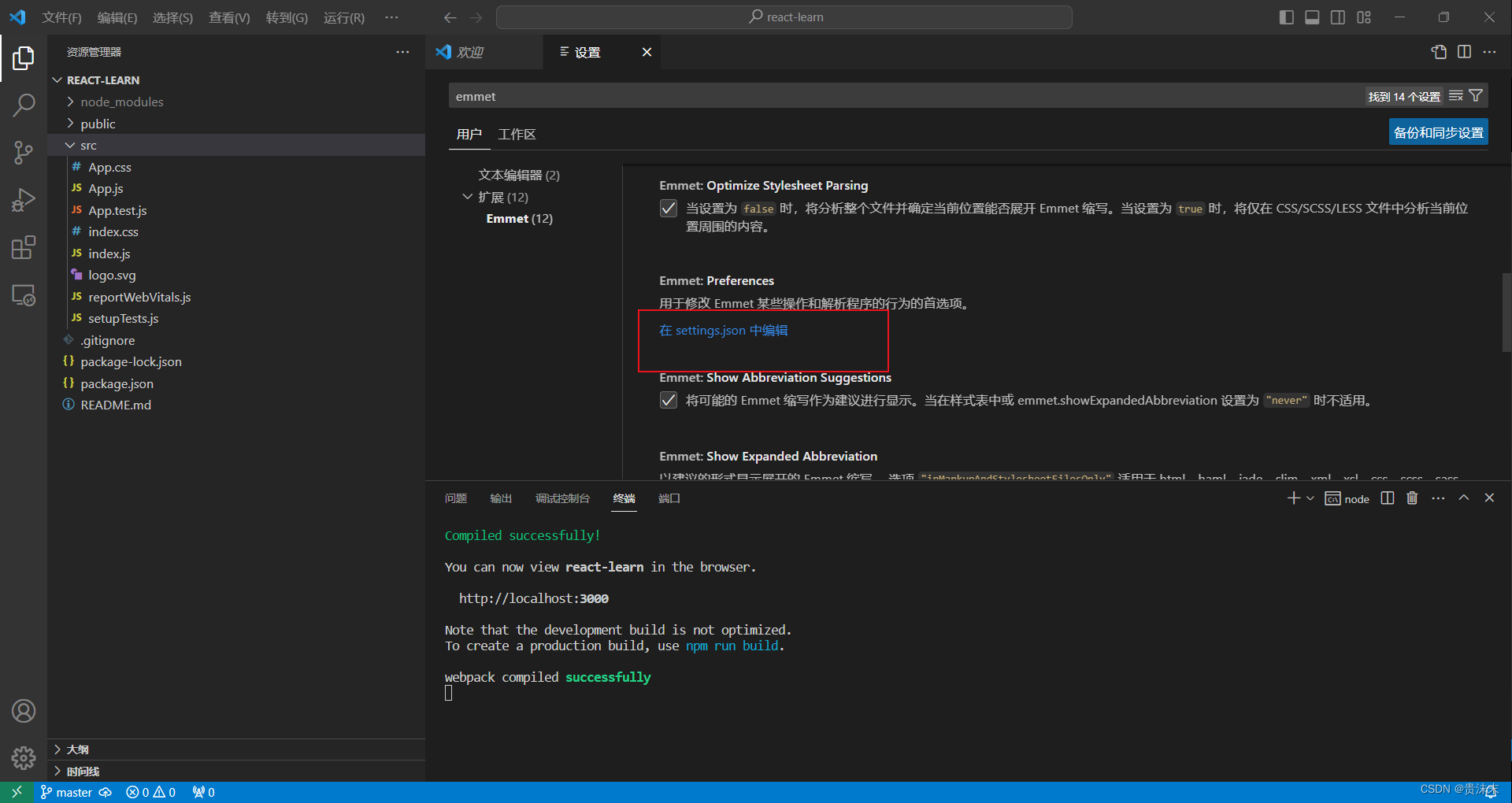1512x803 pixels.
Task: Select the 工作区 settings scope tab
Action: pyautogui.click(x=517, y=135)
